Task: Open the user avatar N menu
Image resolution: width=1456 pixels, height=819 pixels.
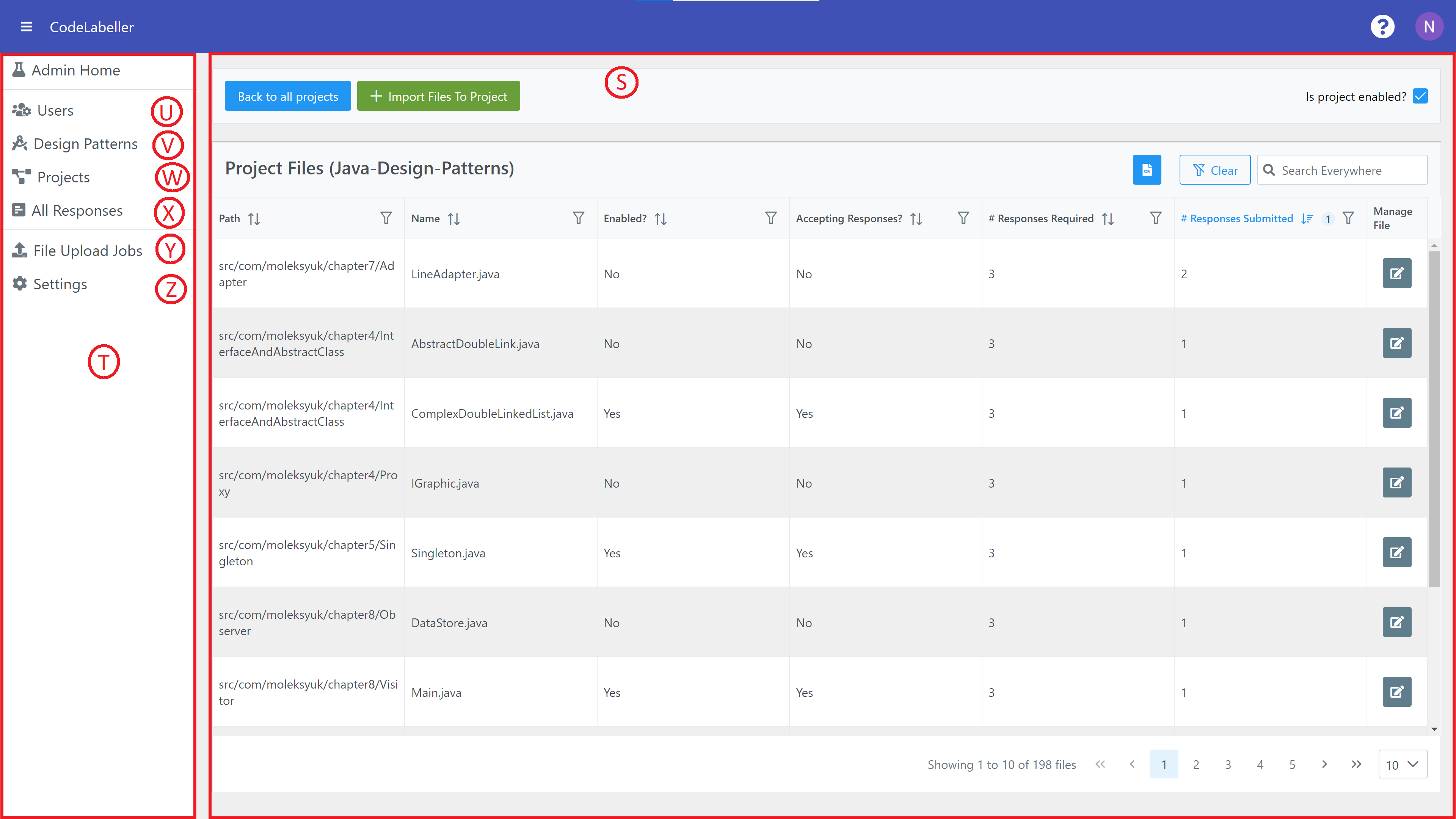Action: (x=1428, y=27)
